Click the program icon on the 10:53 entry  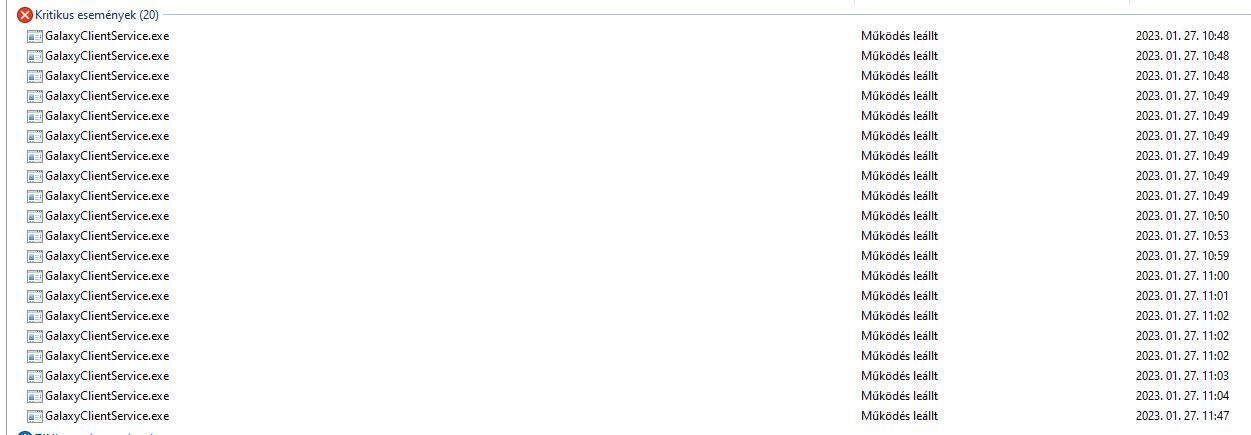(x=35, y=236)
